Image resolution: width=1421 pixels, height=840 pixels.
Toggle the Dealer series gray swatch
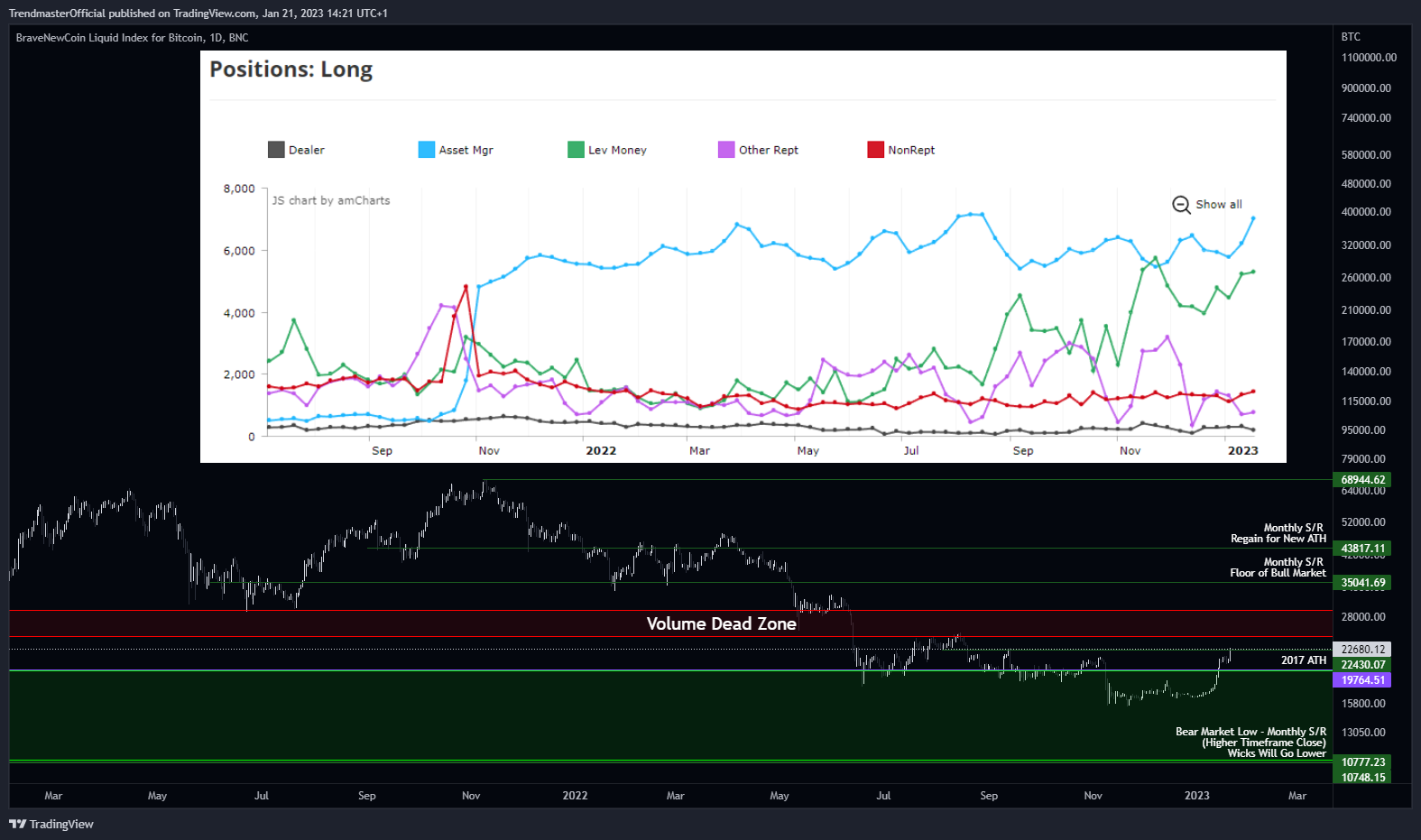[276, 150]
